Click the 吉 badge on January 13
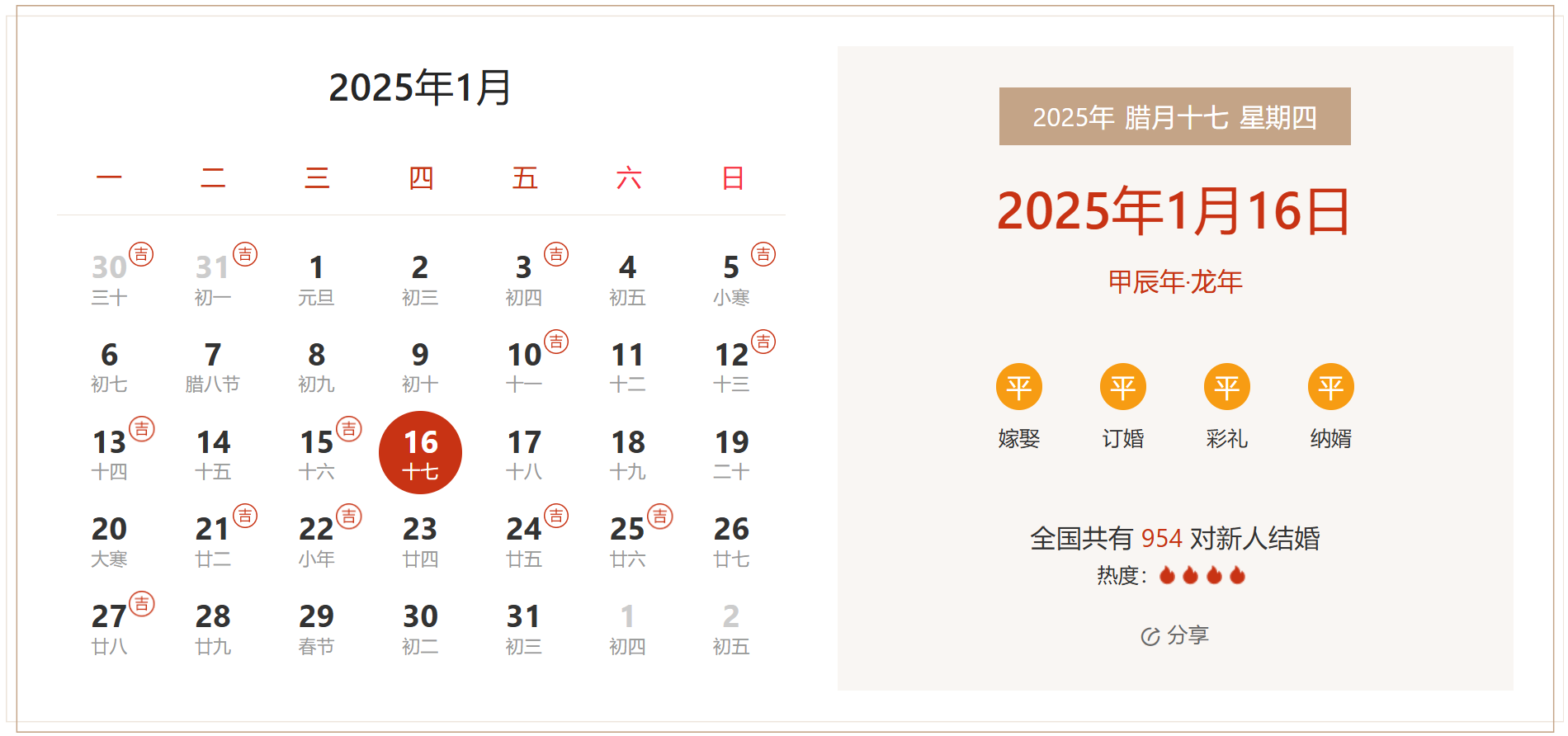The image size is (1568, 736). coord(142,429)
